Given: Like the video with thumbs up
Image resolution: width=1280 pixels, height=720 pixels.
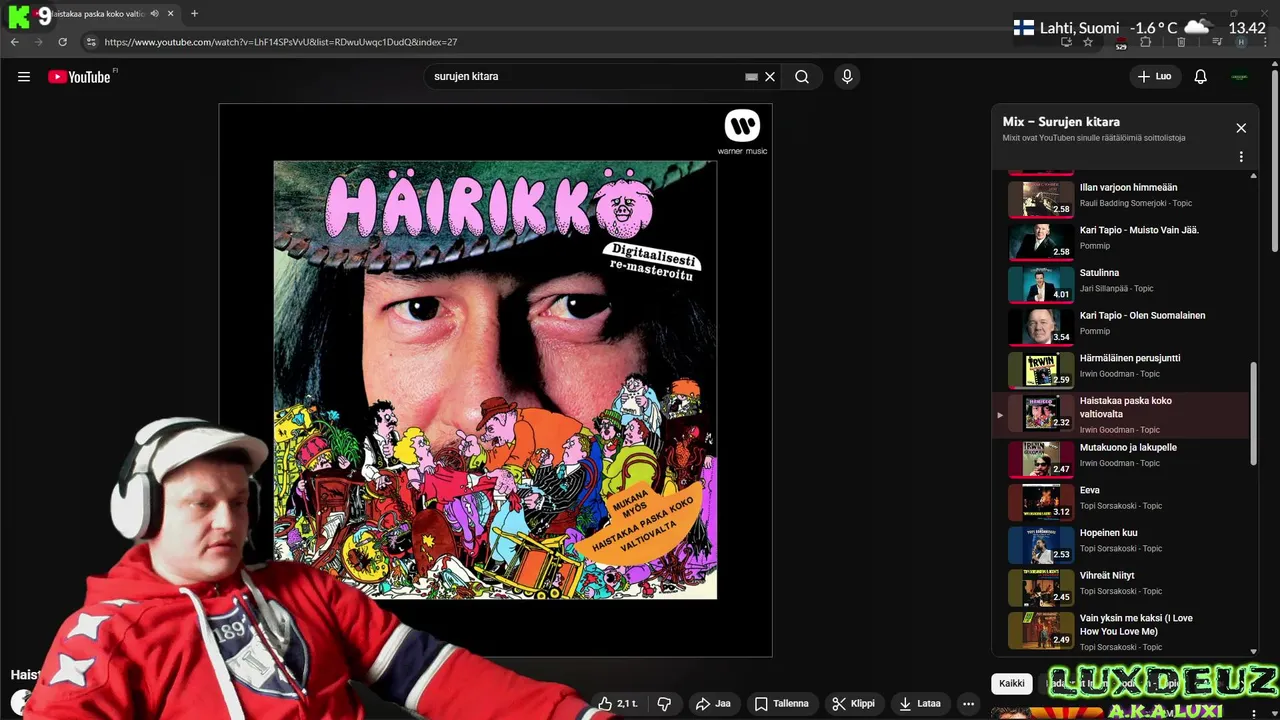Looking at the screenshot, I should coord(617,704).
